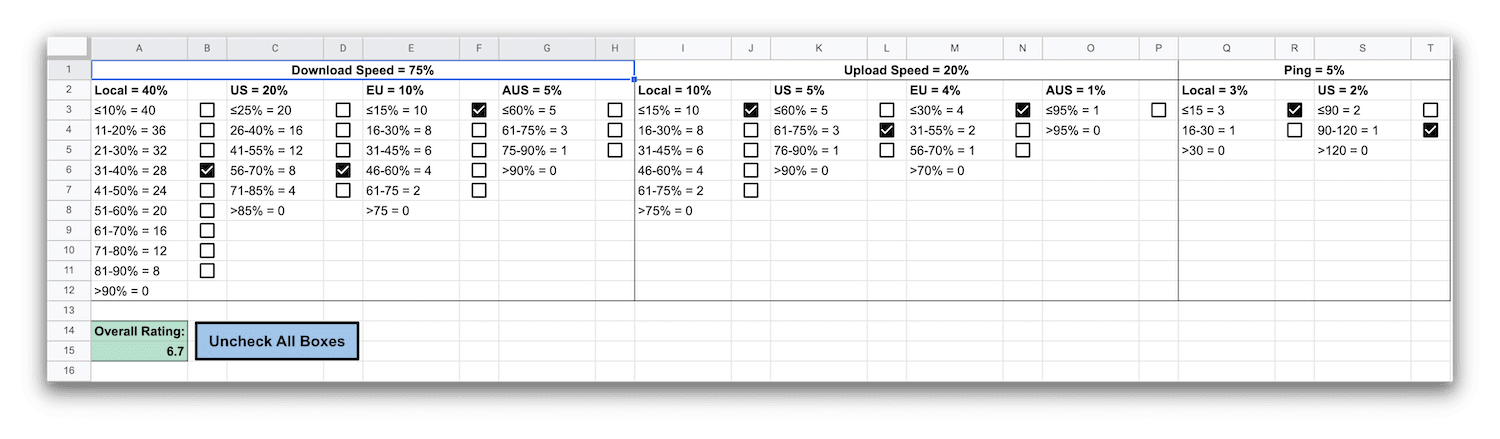Uncheck the EU upload ≤30% = 4 checkbox
This screenshot has width=1500, height=439.
click(1023, 110)
